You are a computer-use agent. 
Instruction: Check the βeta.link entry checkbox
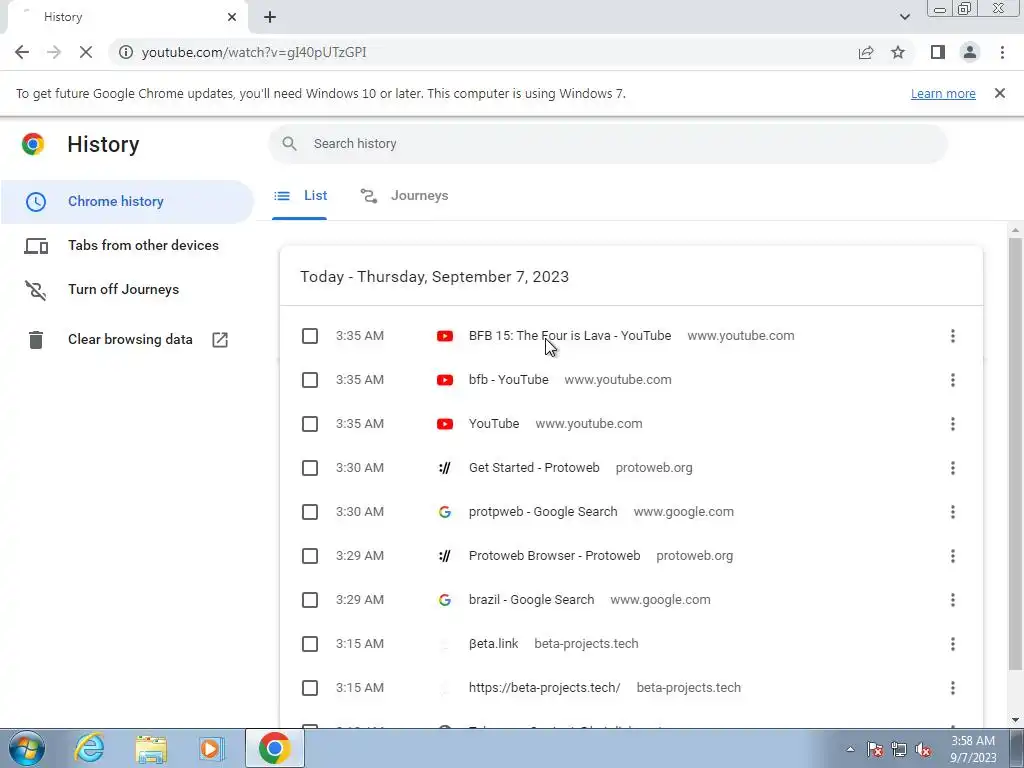(310, 644)
